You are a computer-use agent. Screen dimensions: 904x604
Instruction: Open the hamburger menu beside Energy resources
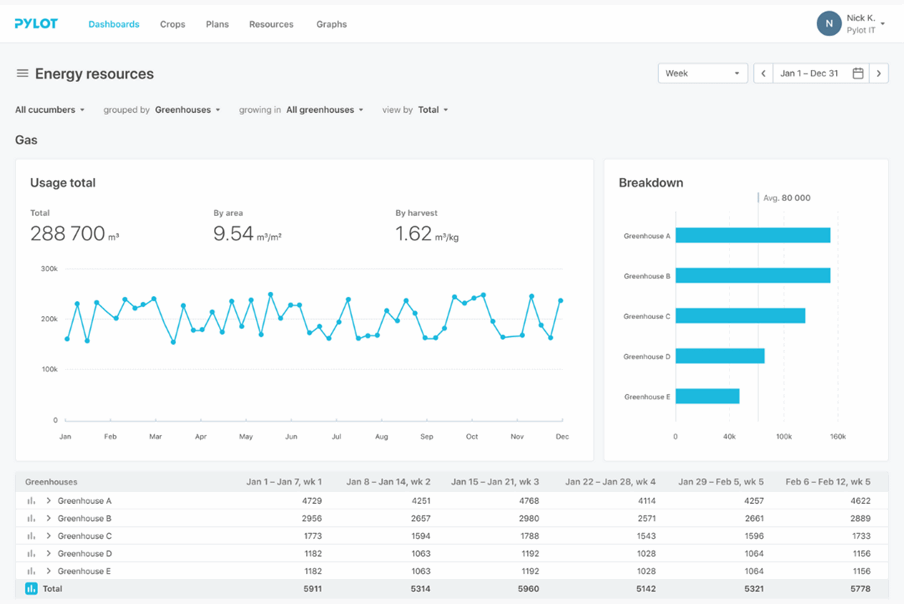click(22, 74)
